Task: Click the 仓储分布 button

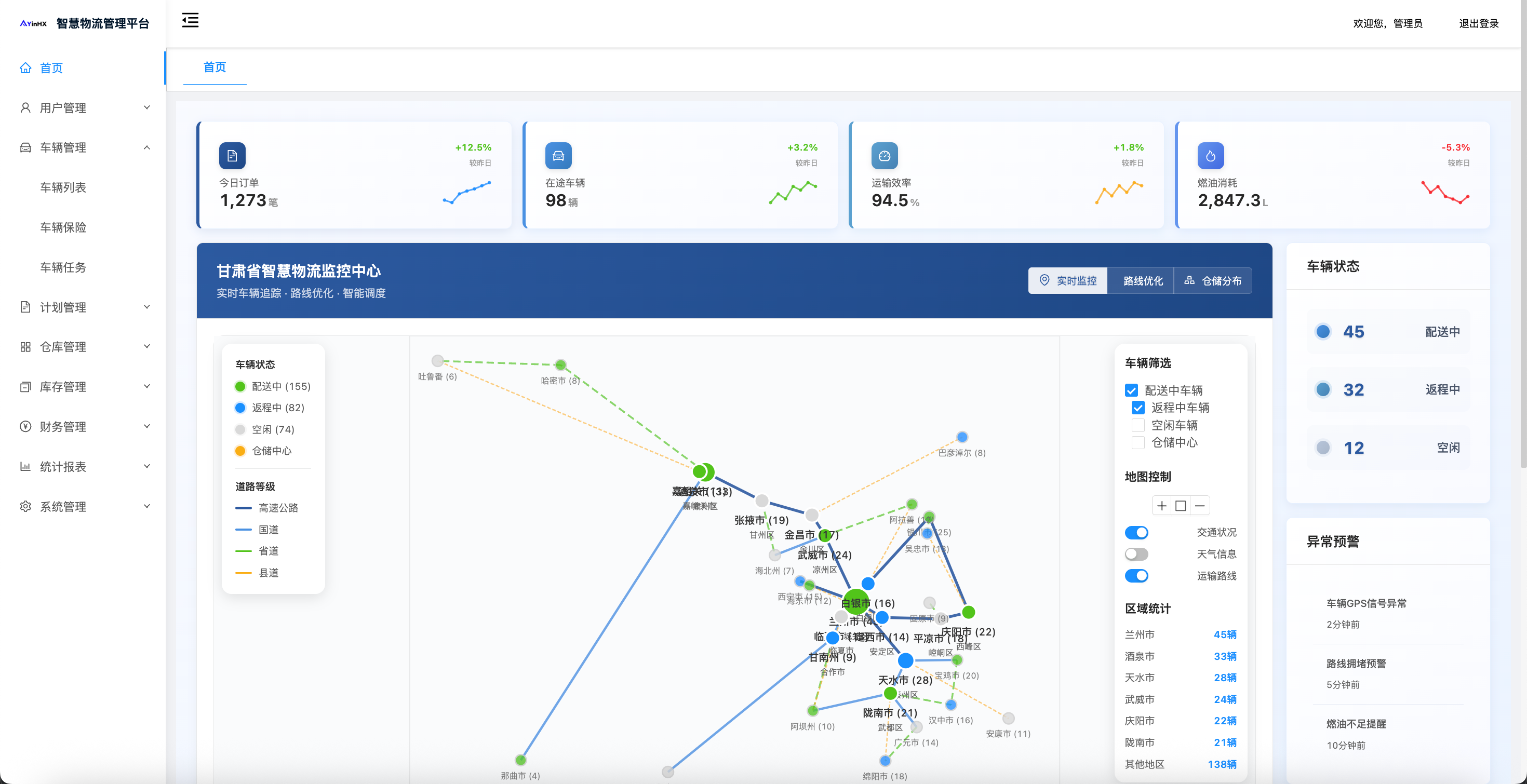Action: [1213, 281]
